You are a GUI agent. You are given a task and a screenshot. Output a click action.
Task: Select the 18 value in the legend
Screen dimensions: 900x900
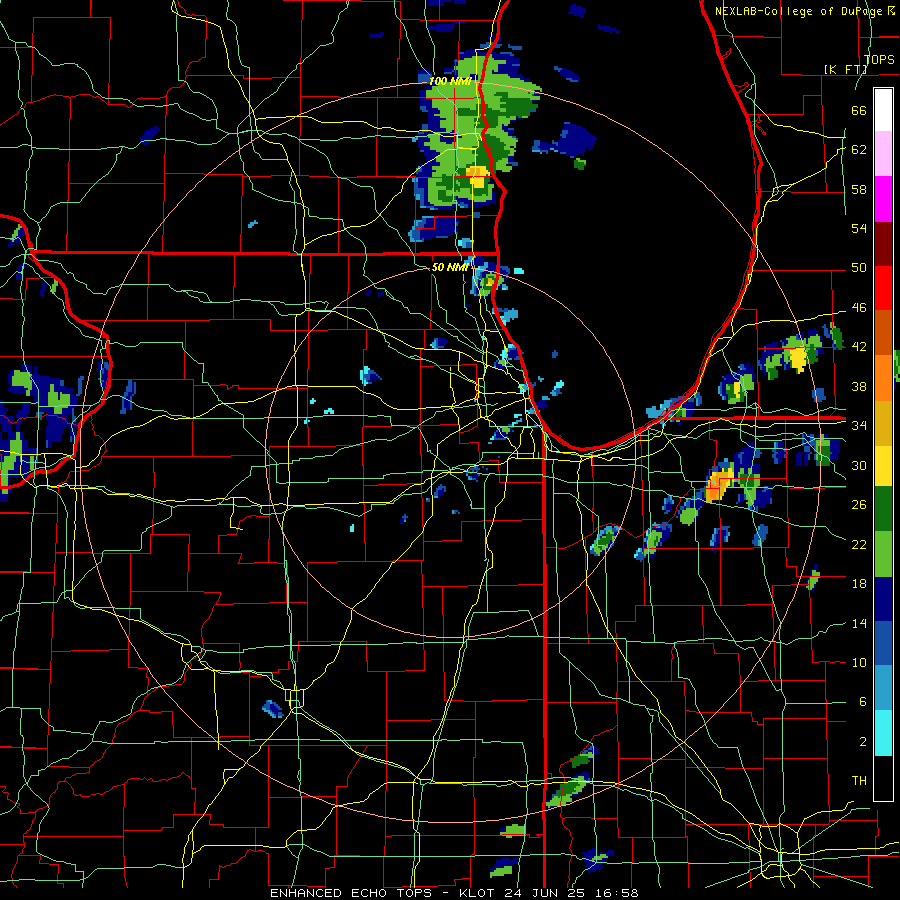pos(859,584)
